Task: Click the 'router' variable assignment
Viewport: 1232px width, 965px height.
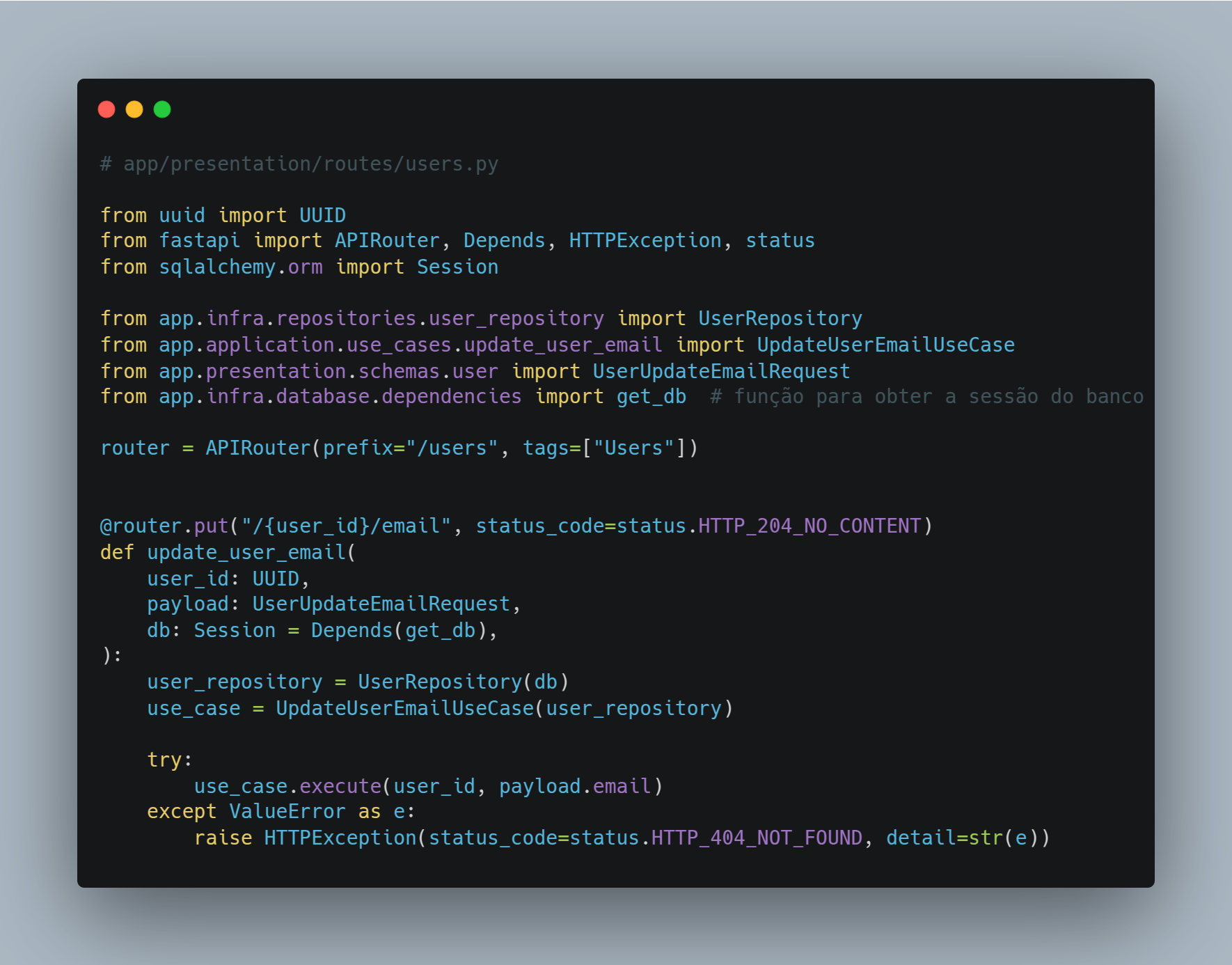Action: 135,448
